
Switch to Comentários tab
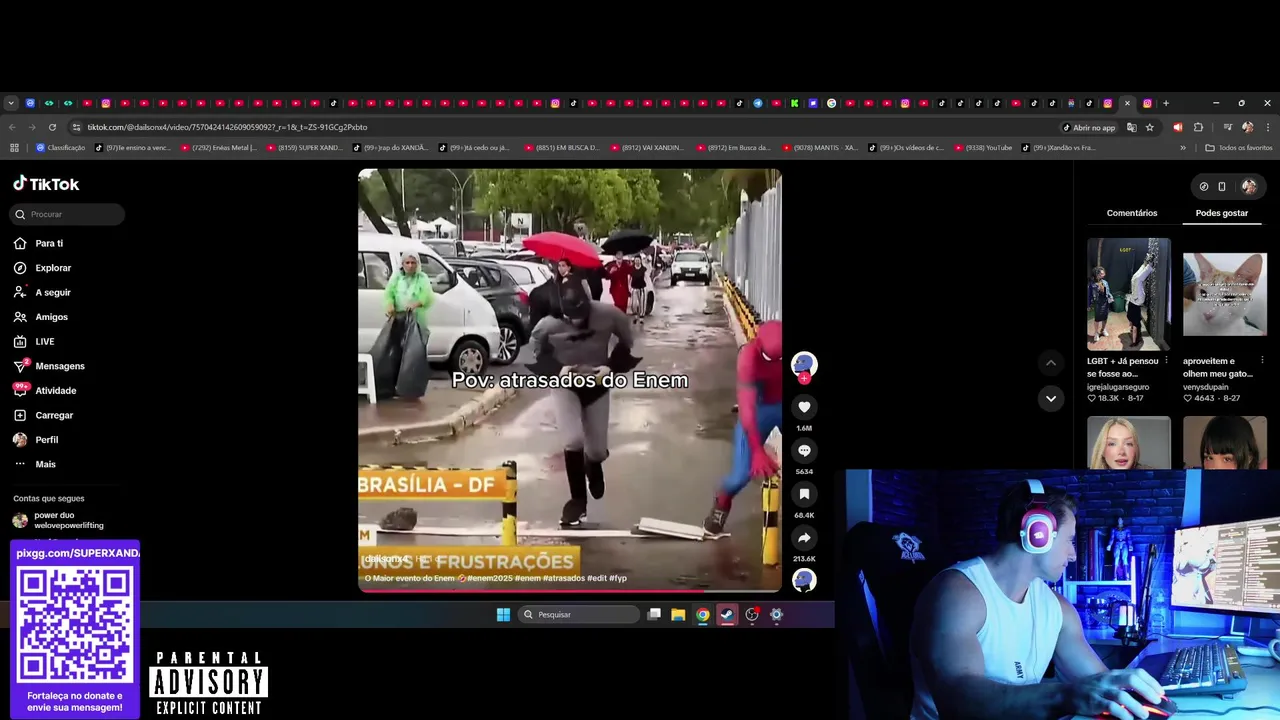click(1132, 213)
